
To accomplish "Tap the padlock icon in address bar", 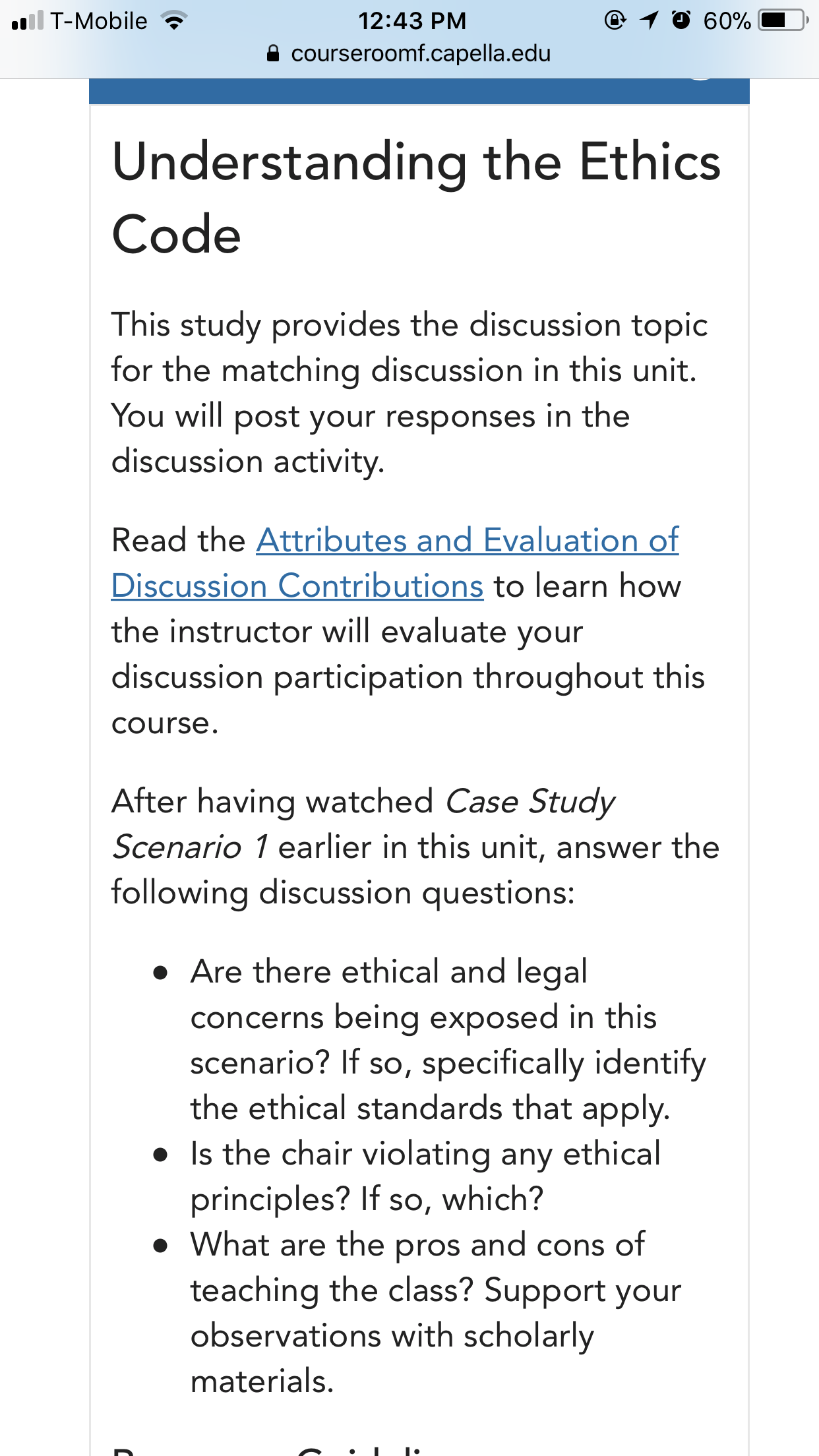I will (273, 53).
